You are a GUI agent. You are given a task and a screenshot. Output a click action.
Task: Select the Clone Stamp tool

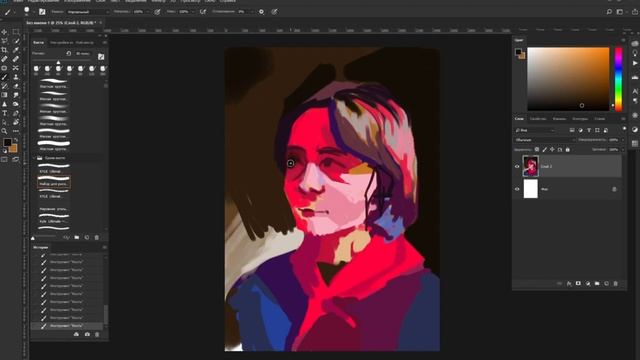coord(16,77)
